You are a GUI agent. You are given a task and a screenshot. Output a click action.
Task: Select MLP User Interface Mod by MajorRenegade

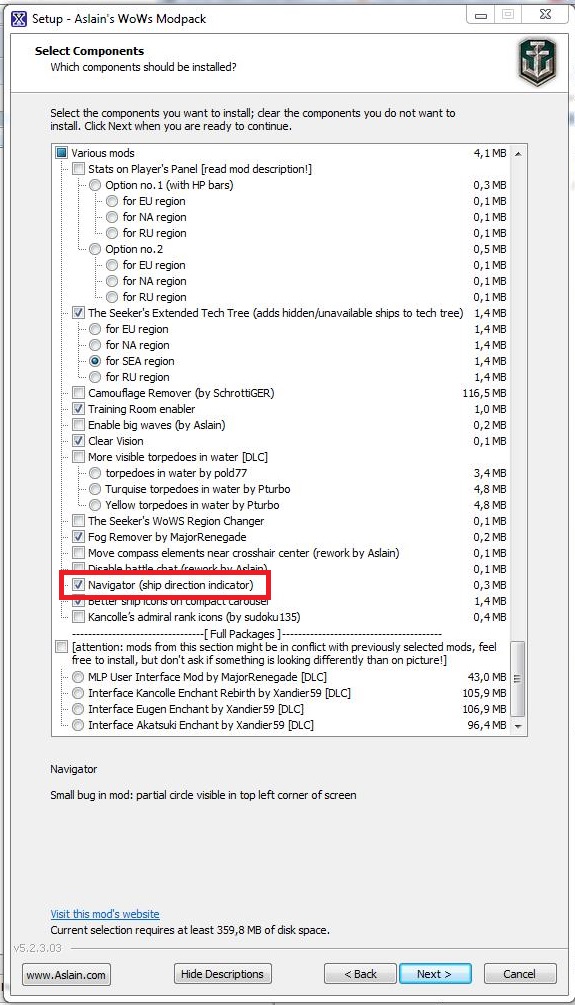pos(78,677)
